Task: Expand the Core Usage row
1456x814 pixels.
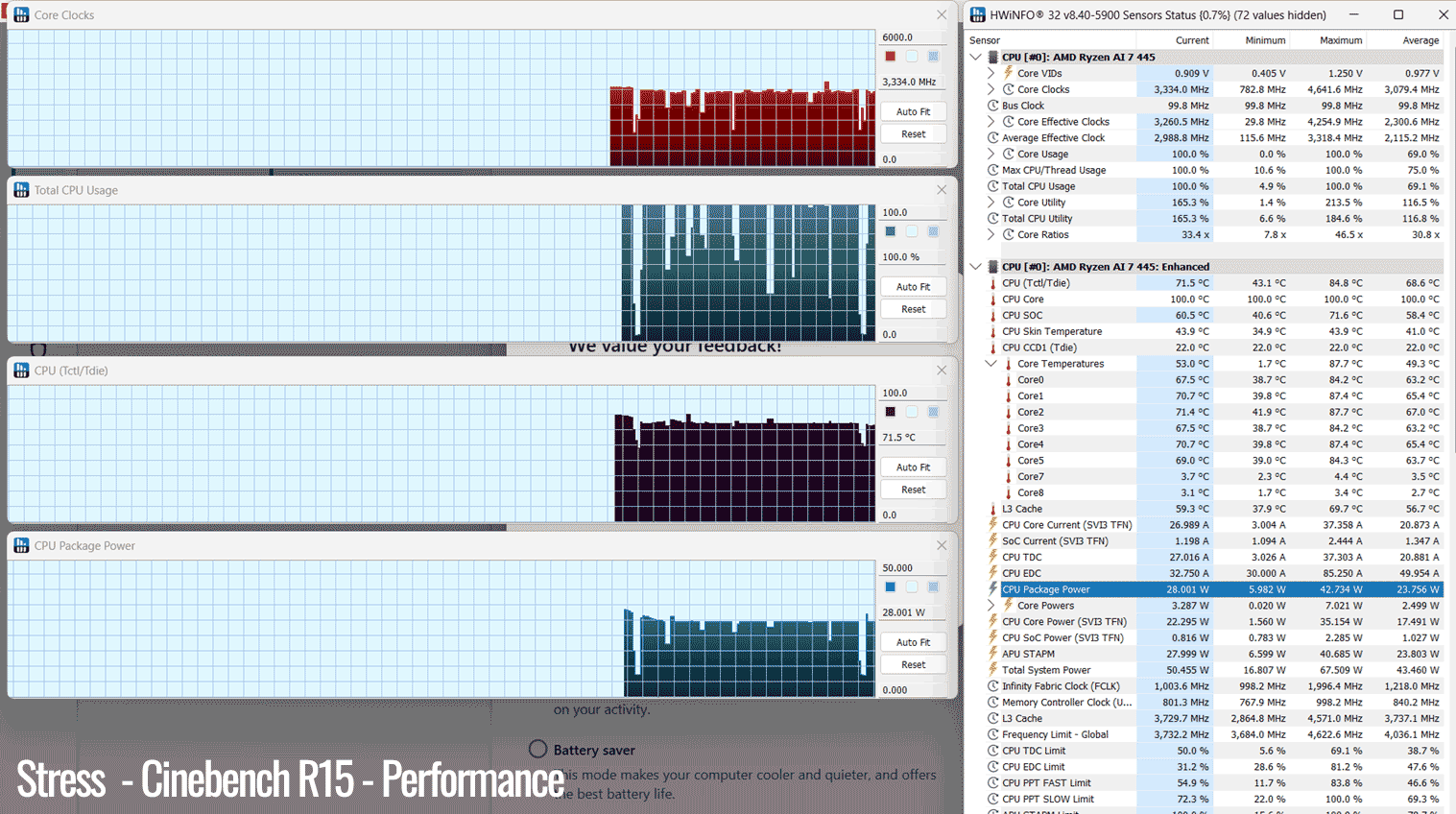Action: pos(991,154)
